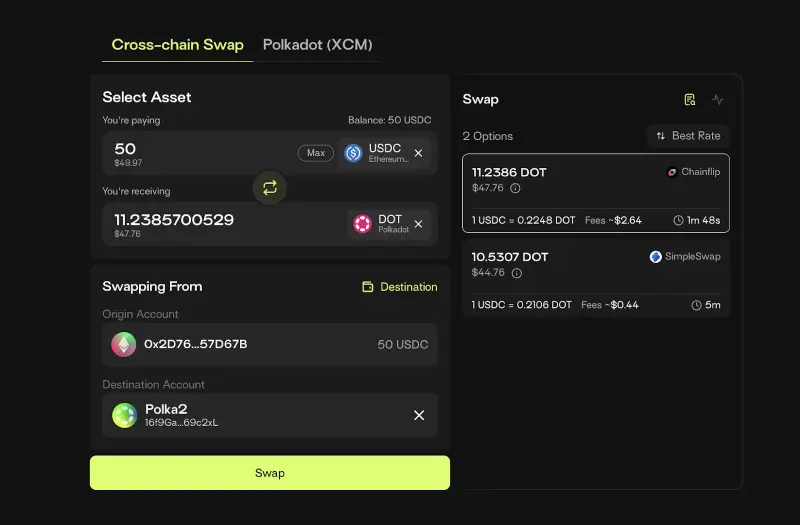Clear the Polka2 destination account

point(419,415)
